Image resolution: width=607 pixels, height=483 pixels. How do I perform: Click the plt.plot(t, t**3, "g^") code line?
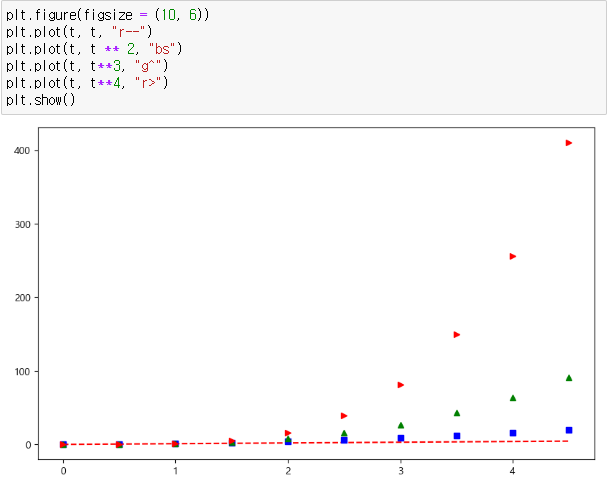[x=87, y=66]
